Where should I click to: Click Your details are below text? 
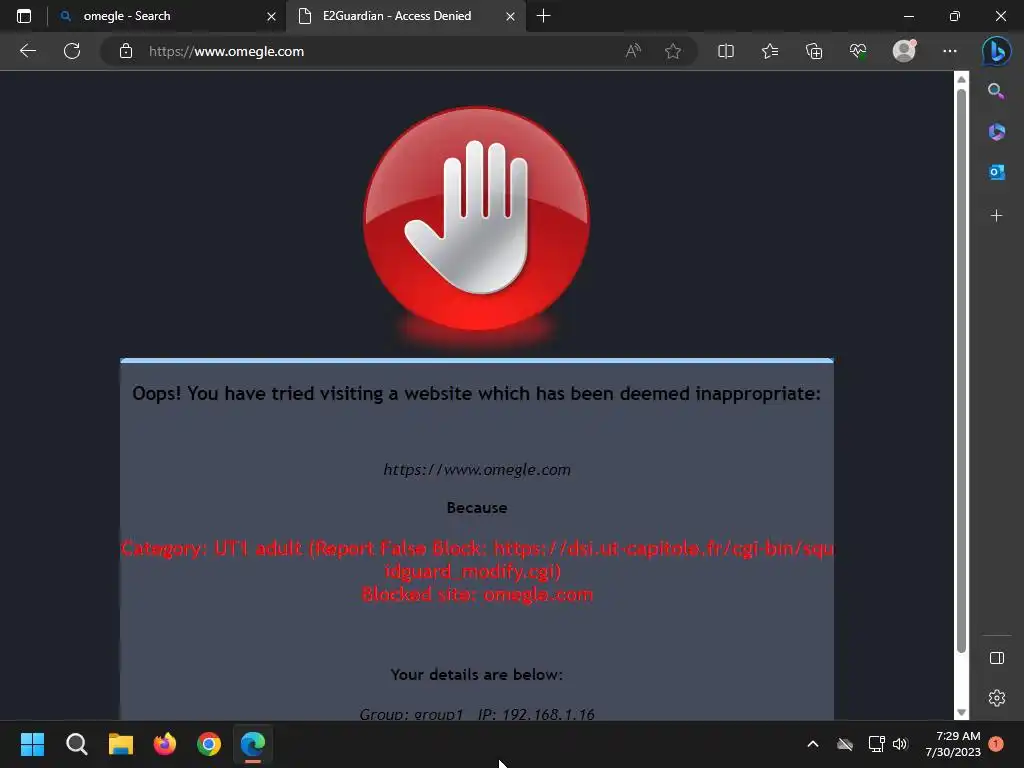[477, 675]
